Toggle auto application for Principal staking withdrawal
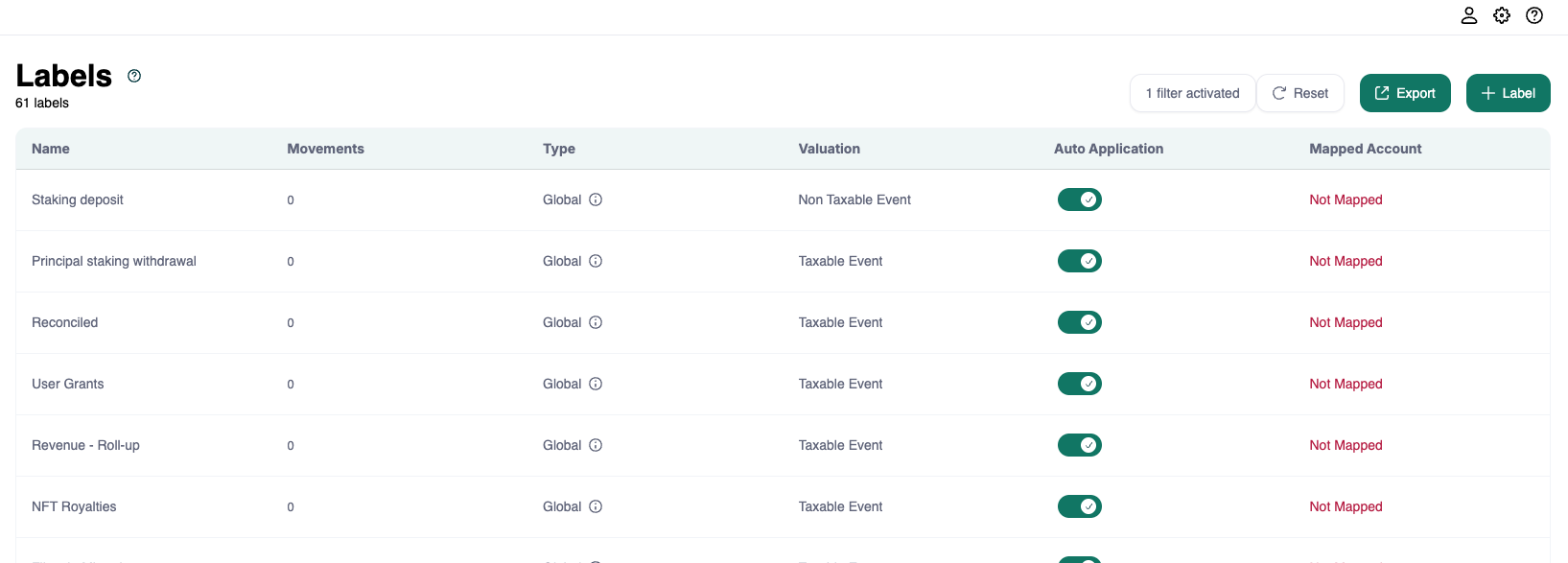Viewport: 1568px width, 563px height. pyautogui.click(x=1079, y=261)
